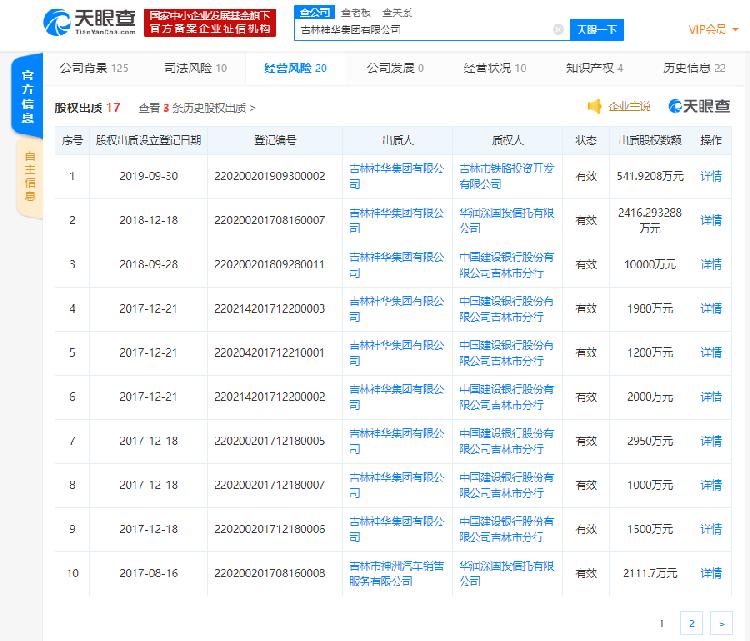
Task: Open 详情 for row 5
Action: (x=711, y=353)
